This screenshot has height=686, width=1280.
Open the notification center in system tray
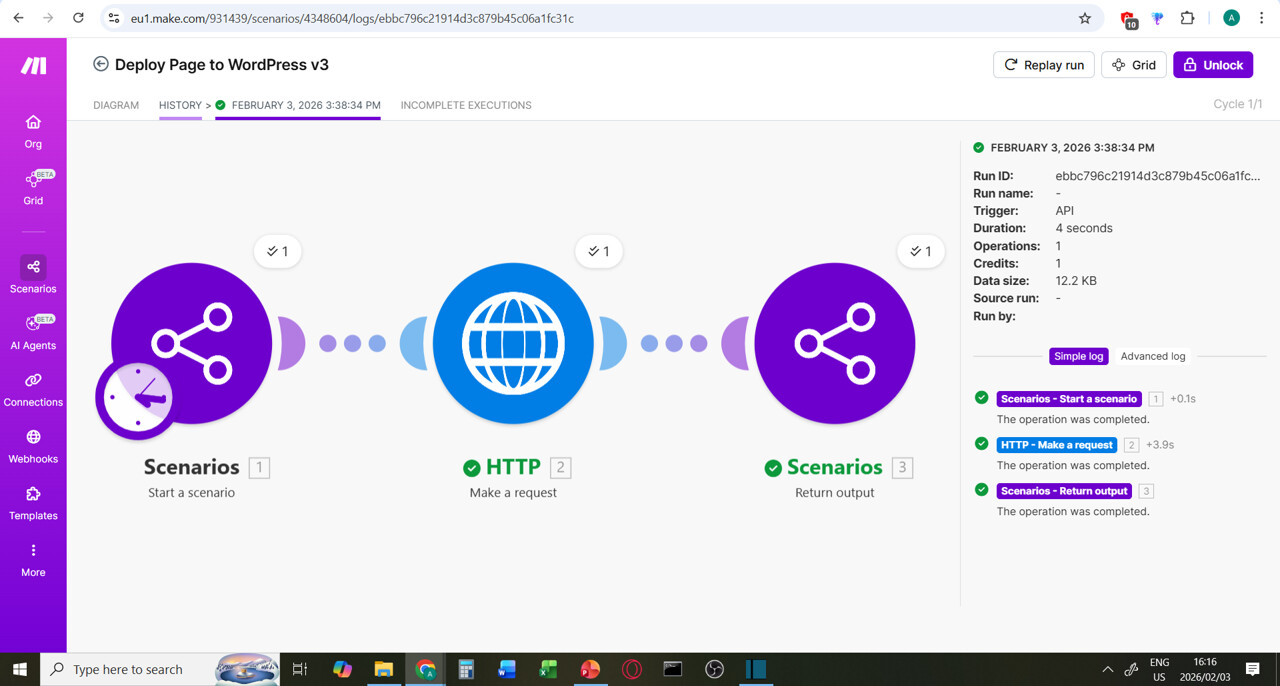pos(1252,669)
